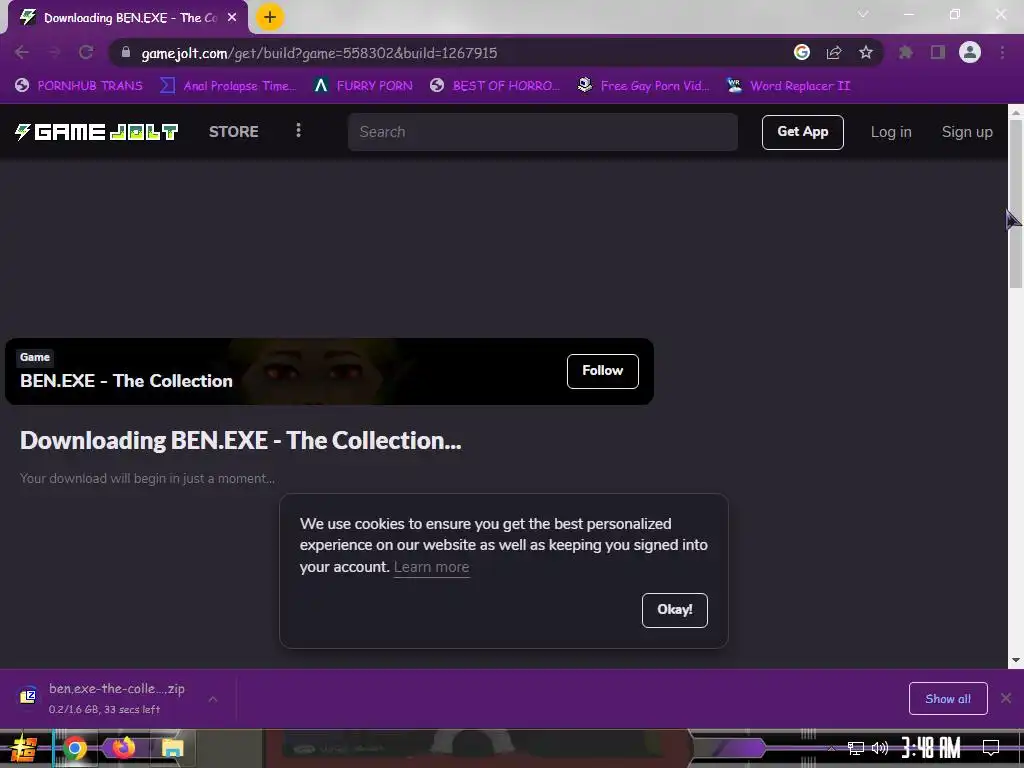Follow BEN.EXE - The Collection
Viewport: 1024px width, 768px height.
coord(602,371)
